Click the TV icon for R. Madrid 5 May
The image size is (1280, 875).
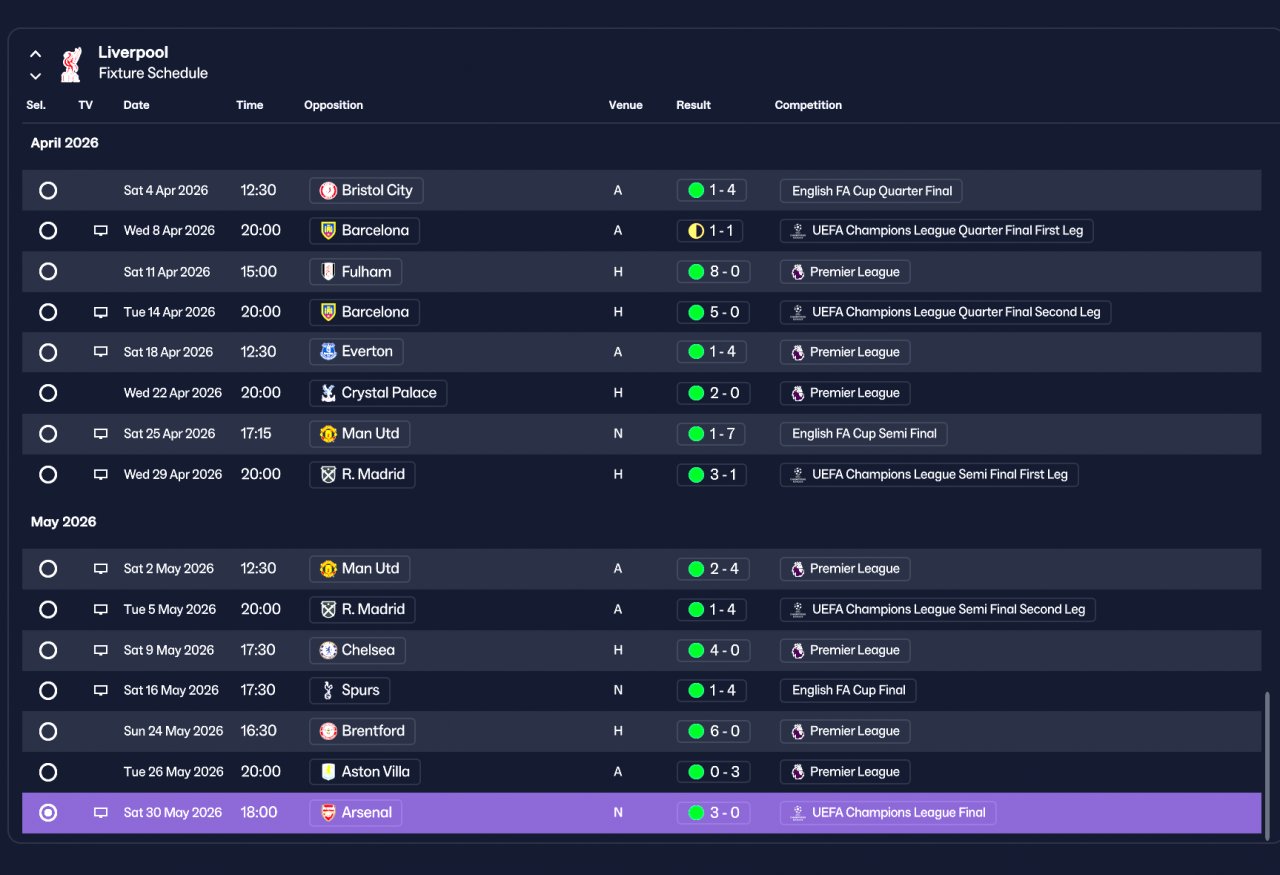tap(101, 610)
